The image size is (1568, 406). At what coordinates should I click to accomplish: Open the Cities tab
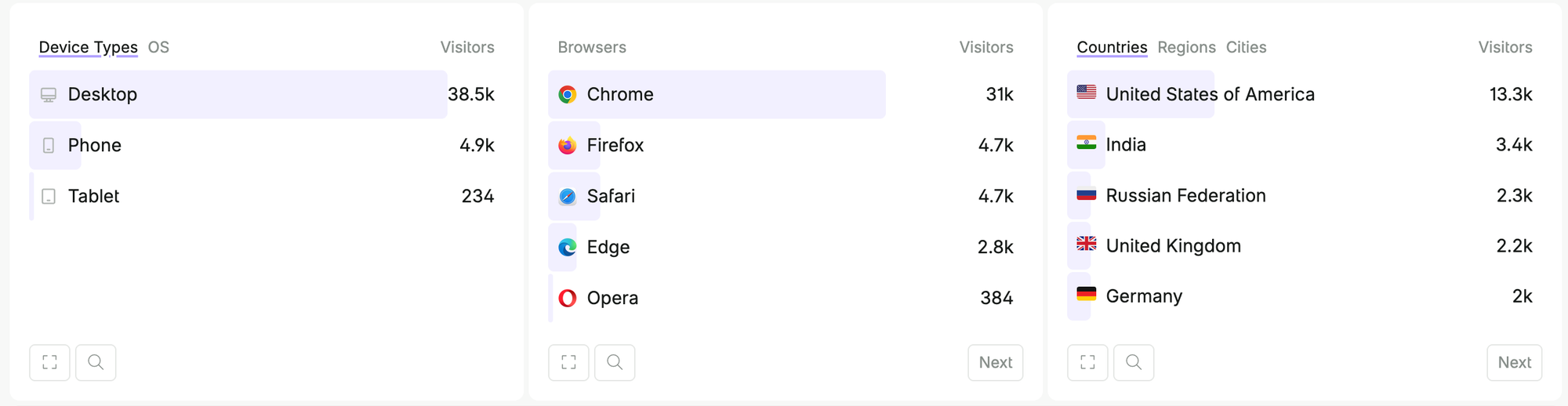1246,47
